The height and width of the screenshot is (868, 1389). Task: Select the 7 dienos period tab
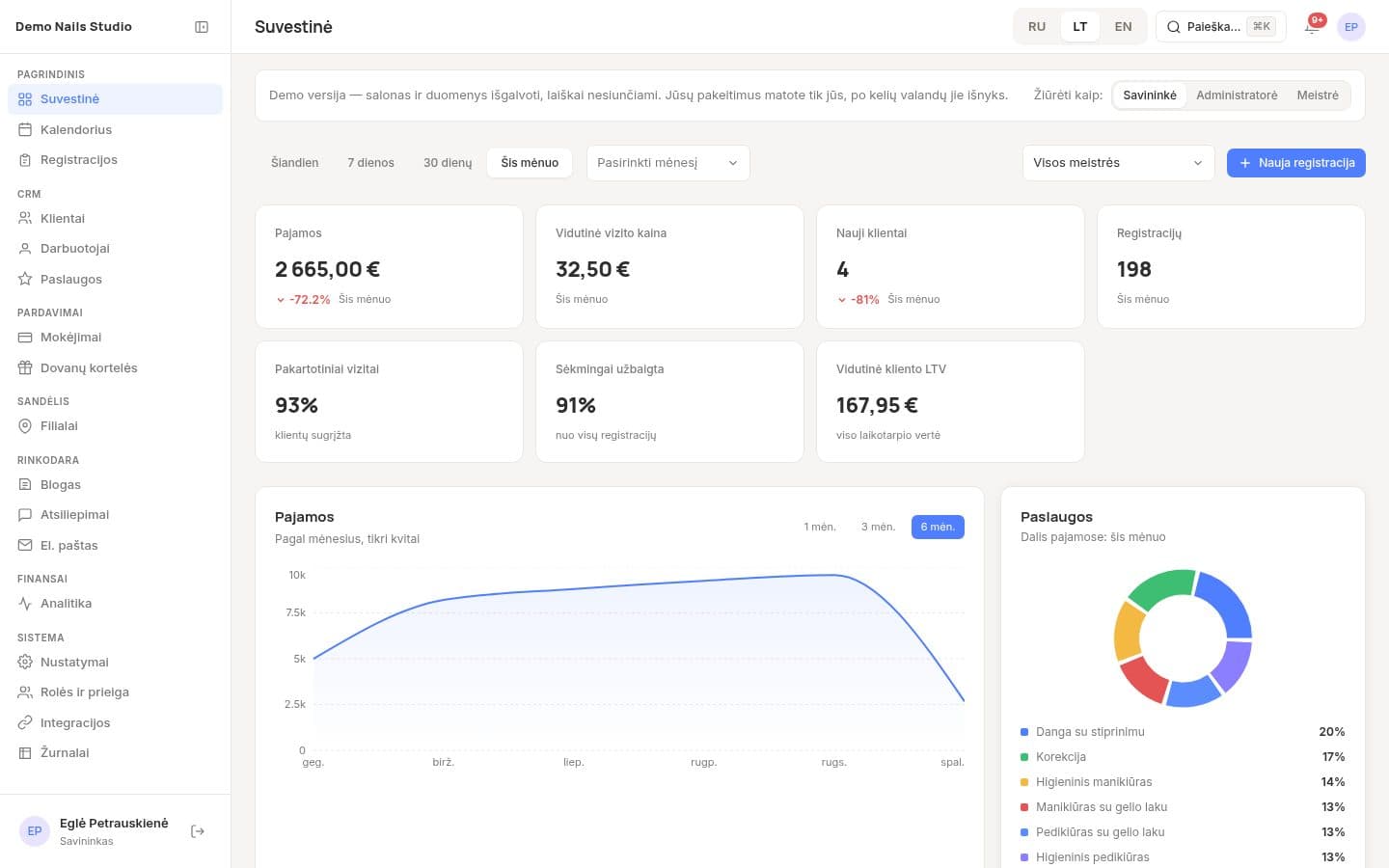coord(371,163)
